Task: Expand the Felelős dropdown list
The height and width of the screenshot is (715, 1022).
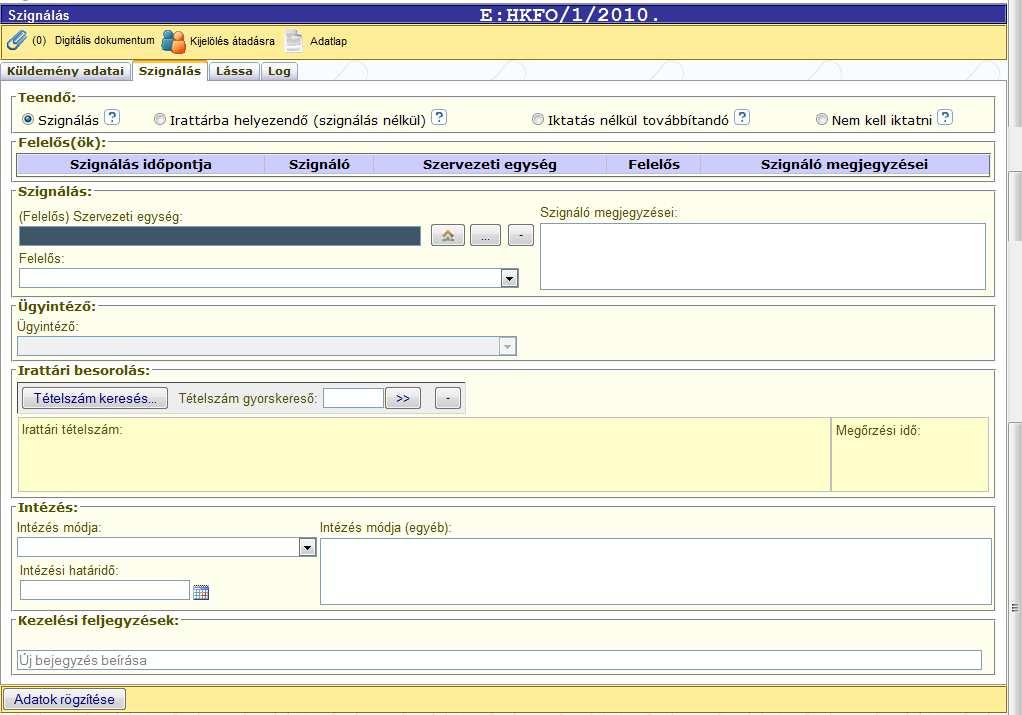Action: 510,278
